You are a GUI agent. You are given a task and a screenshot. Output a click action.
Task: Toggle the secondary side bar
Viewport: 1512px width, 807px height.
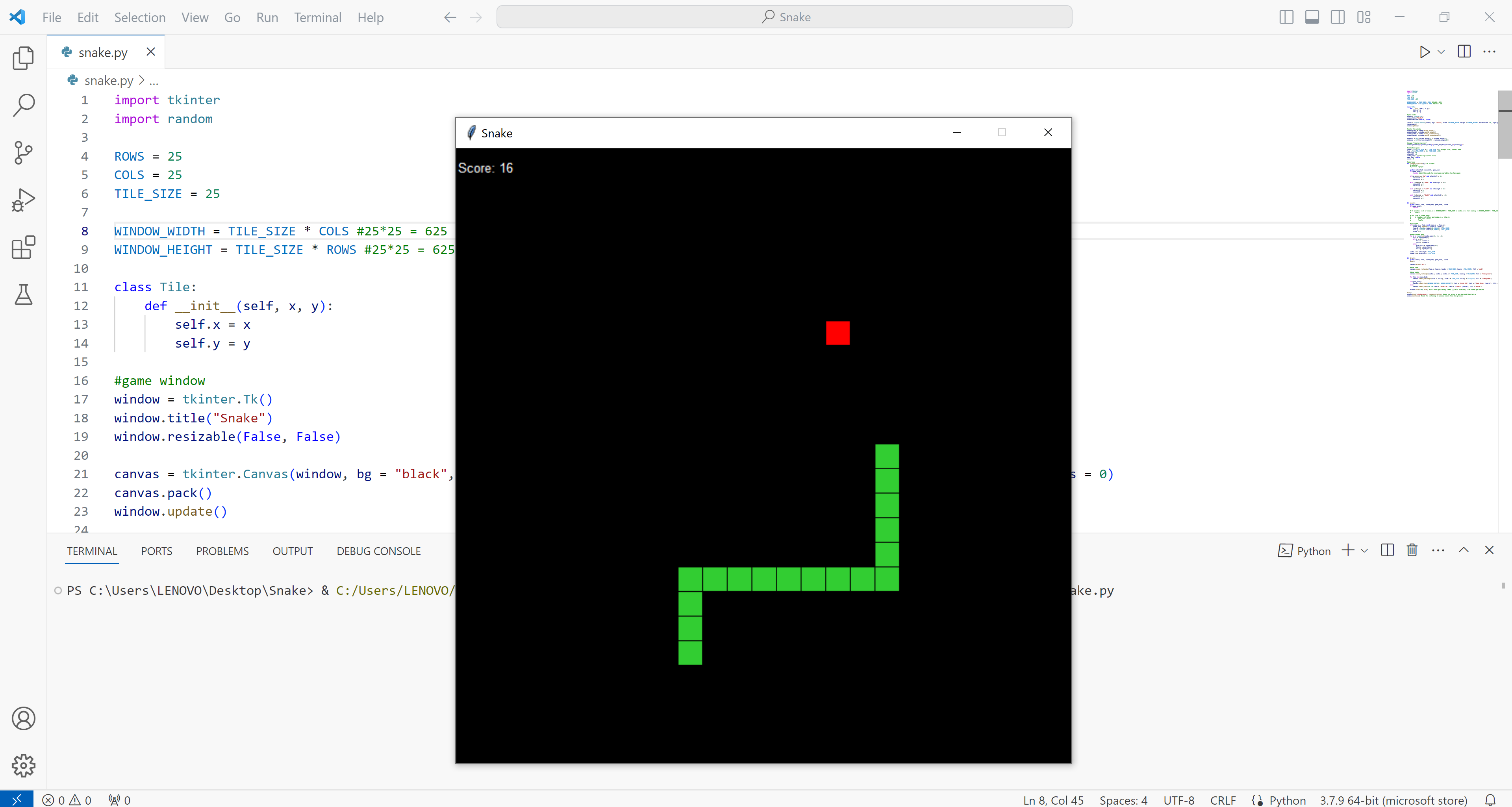pyautogui.click(x=1339, y=17)
